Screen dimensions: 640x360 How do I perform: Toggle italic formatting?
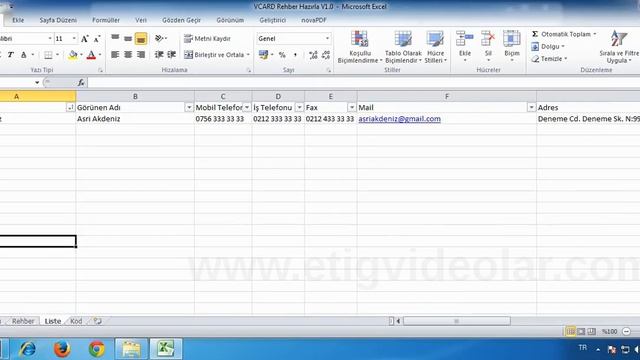tap(11, 55)
